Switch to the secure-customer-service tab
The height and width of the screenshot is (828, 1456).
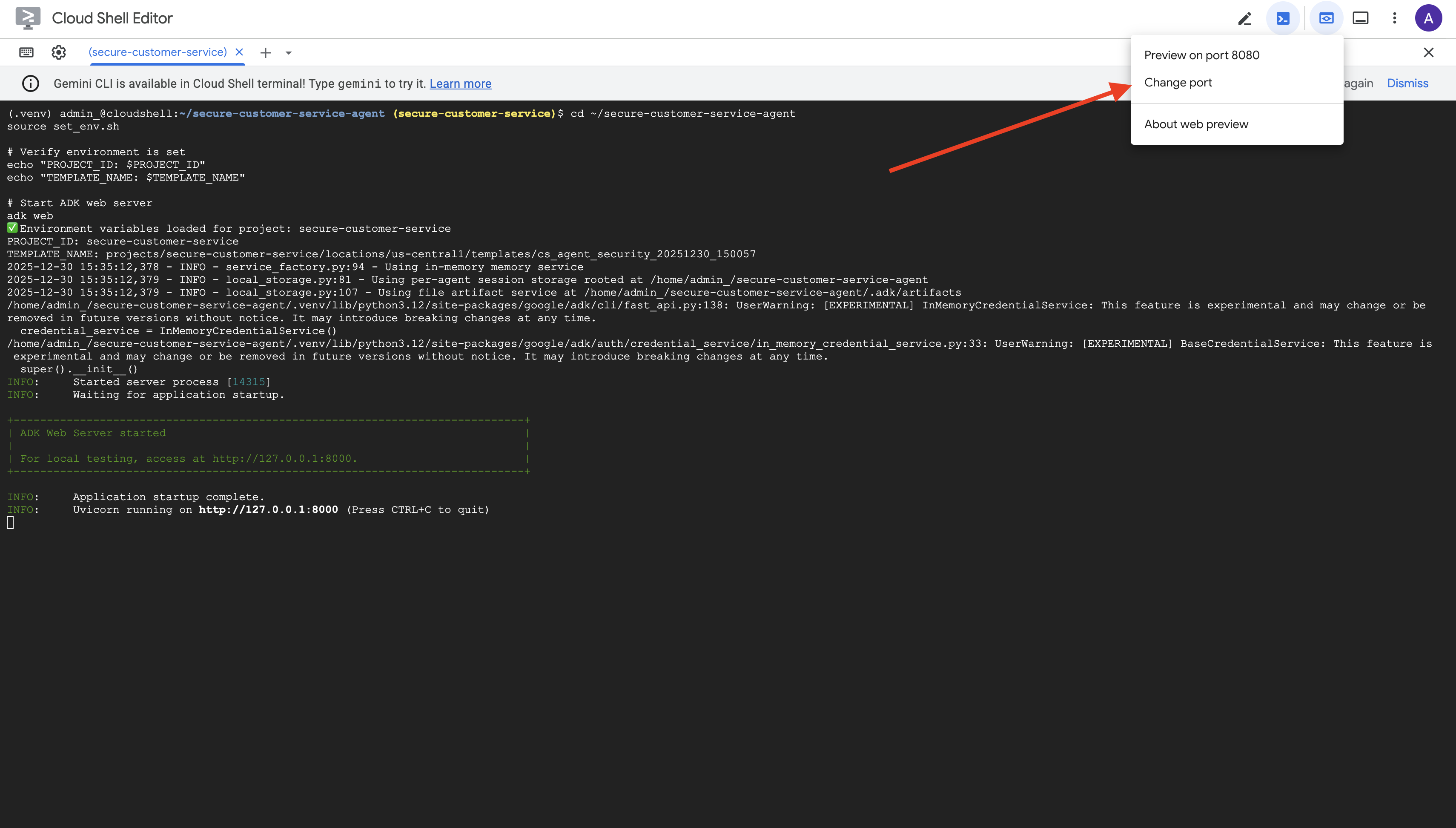point(158,52)
